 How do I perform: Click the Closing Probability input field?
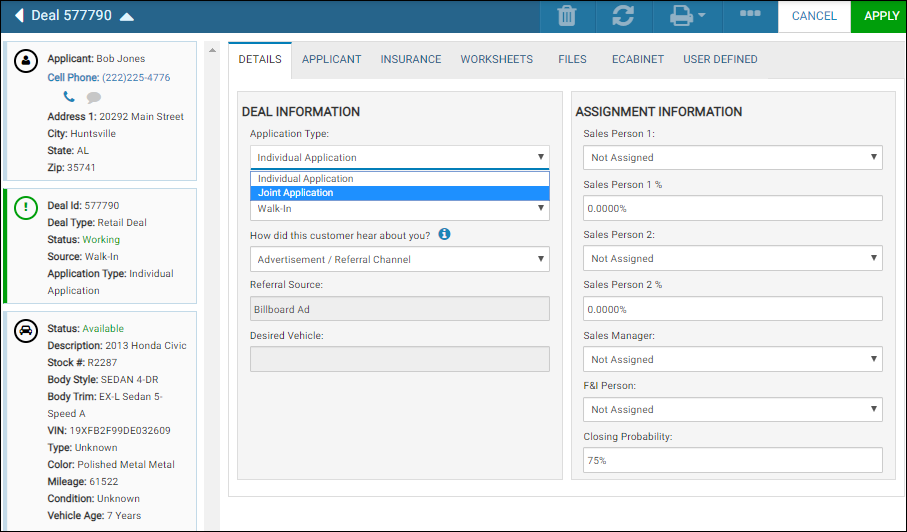coord(732,460)
